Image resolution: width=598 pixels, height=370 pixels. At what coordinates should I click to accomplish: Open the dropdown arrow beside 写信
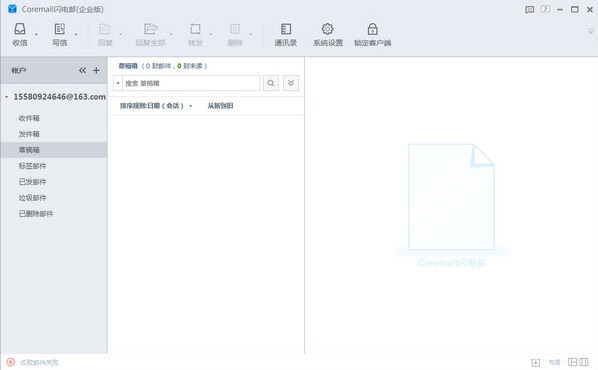click(76, 35)
